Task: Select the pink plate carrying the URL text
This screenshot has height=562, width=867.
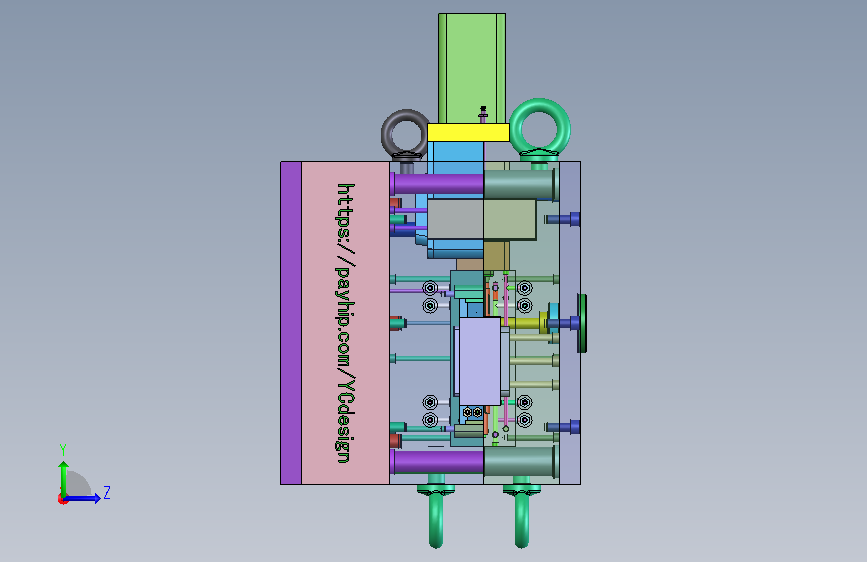Action: [346, 323]
